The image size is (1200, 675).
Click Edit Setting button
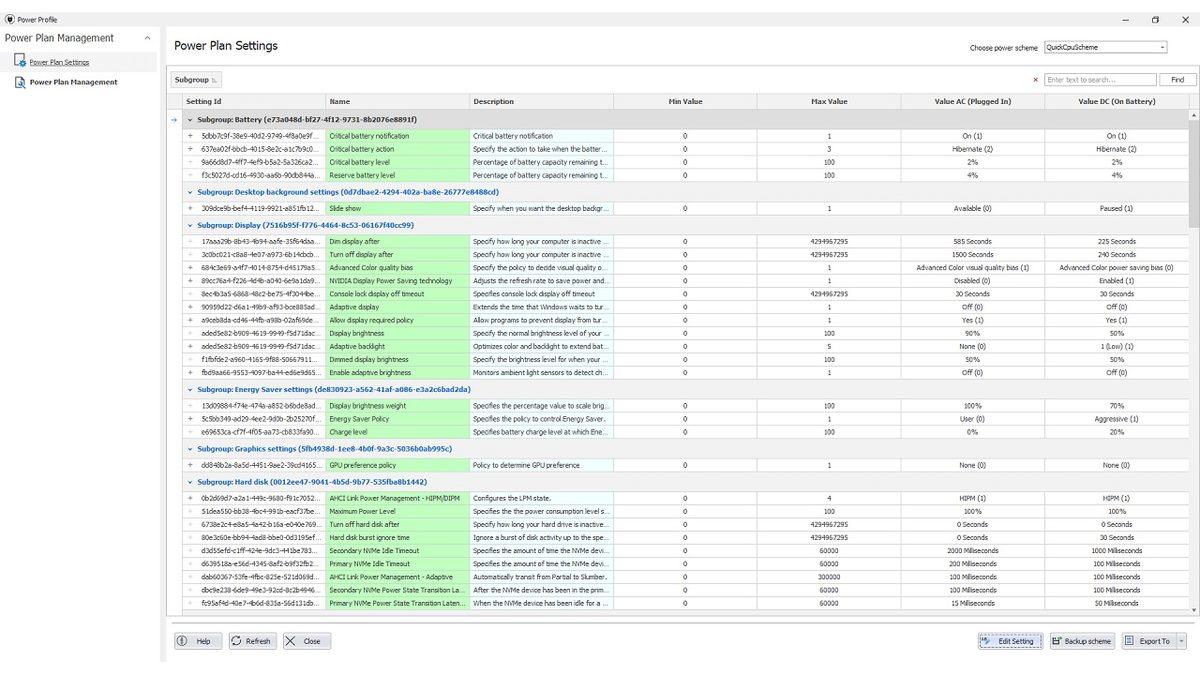pyautogui.click(x=1010, y=641)
